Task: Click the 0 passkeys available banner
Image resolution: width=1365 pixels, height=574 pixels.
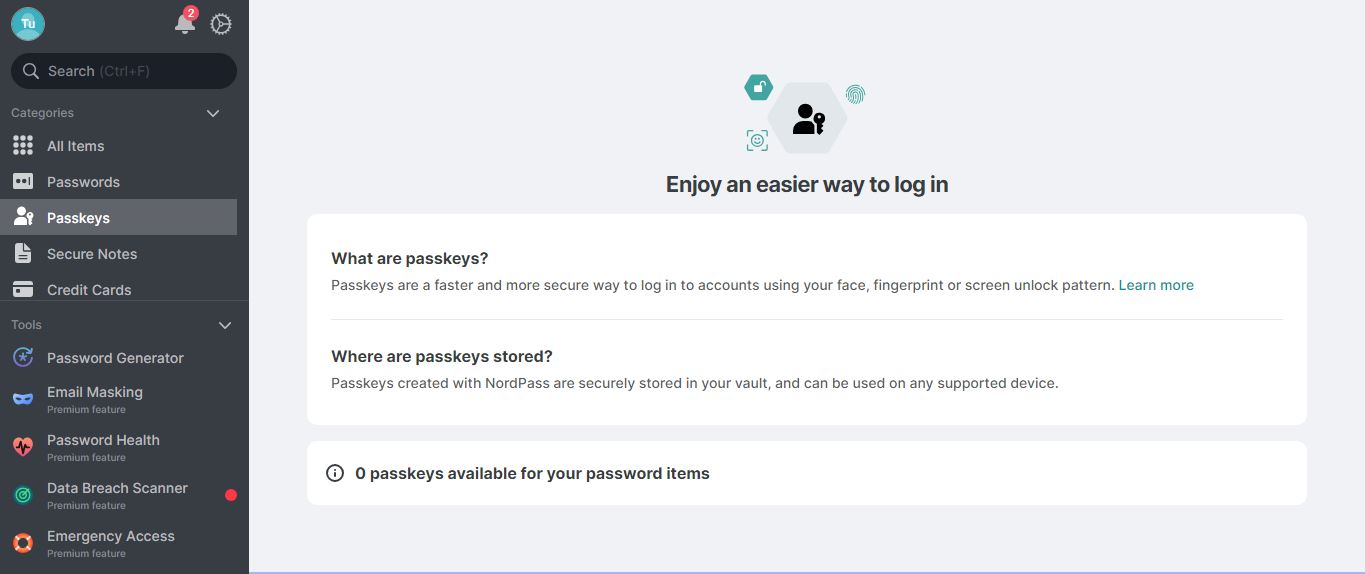Action: point(807,473)
